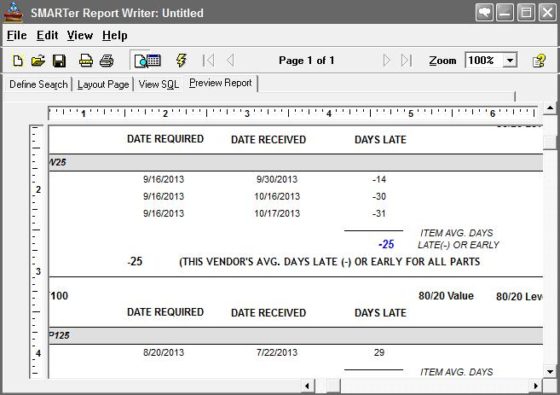Click days late value -30
Screen dimensions: 560x395
(x=379, y=196)
